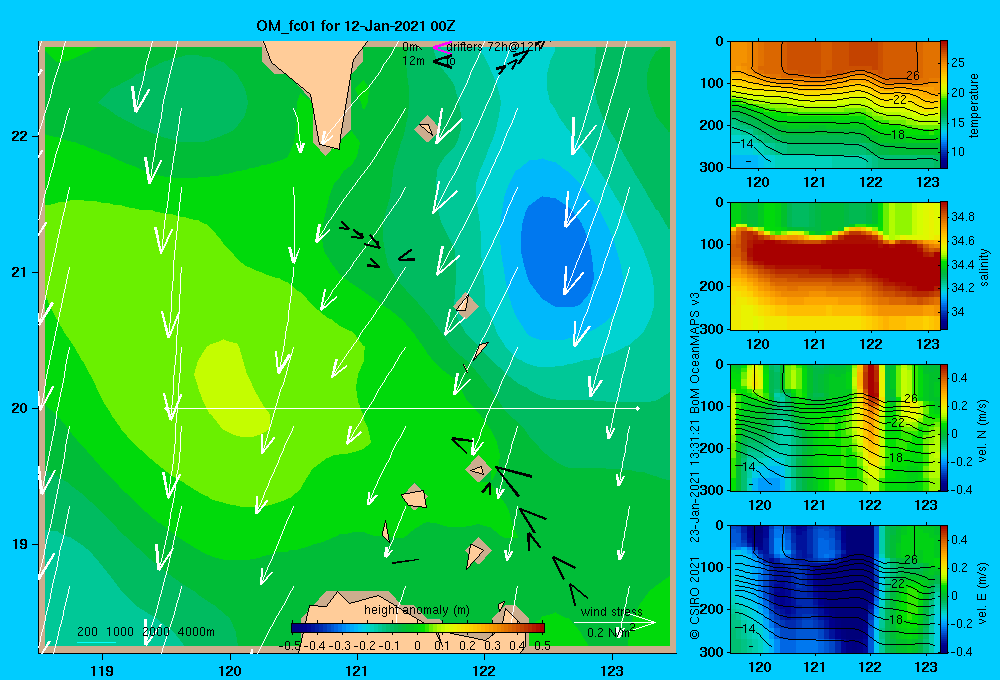Image resolution: width=1000 pixels, height=680 pixels.
Task: Open the temperature cross-section panel
Action: tap(834, 104)
